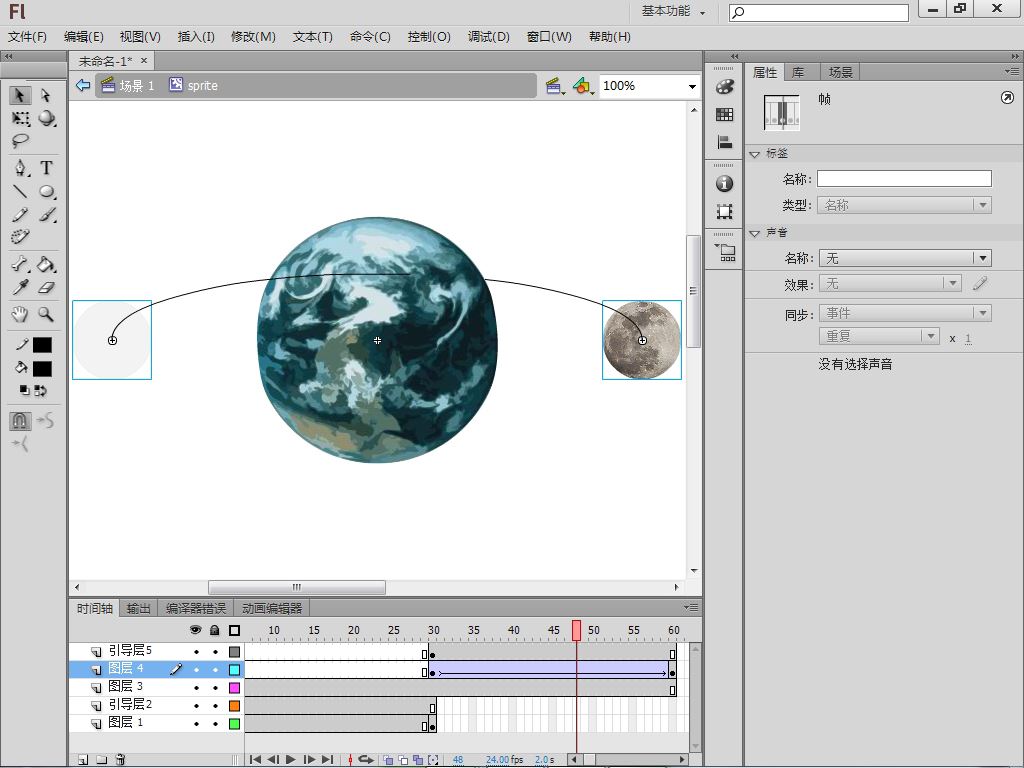
Task: Click the stroke color black swatch
Action: click(x=42, y=345)
